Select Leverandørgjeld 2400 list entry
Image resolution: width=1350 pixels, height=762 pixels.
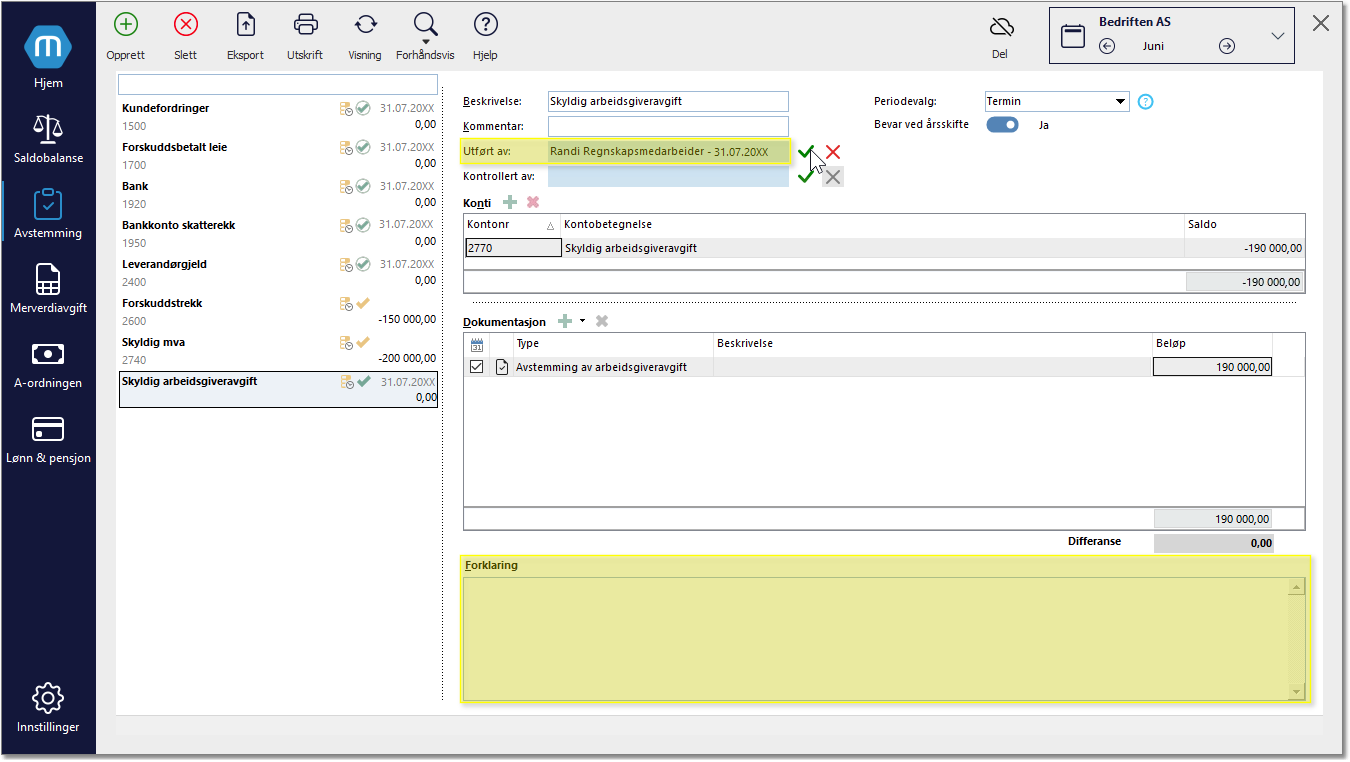278,272
